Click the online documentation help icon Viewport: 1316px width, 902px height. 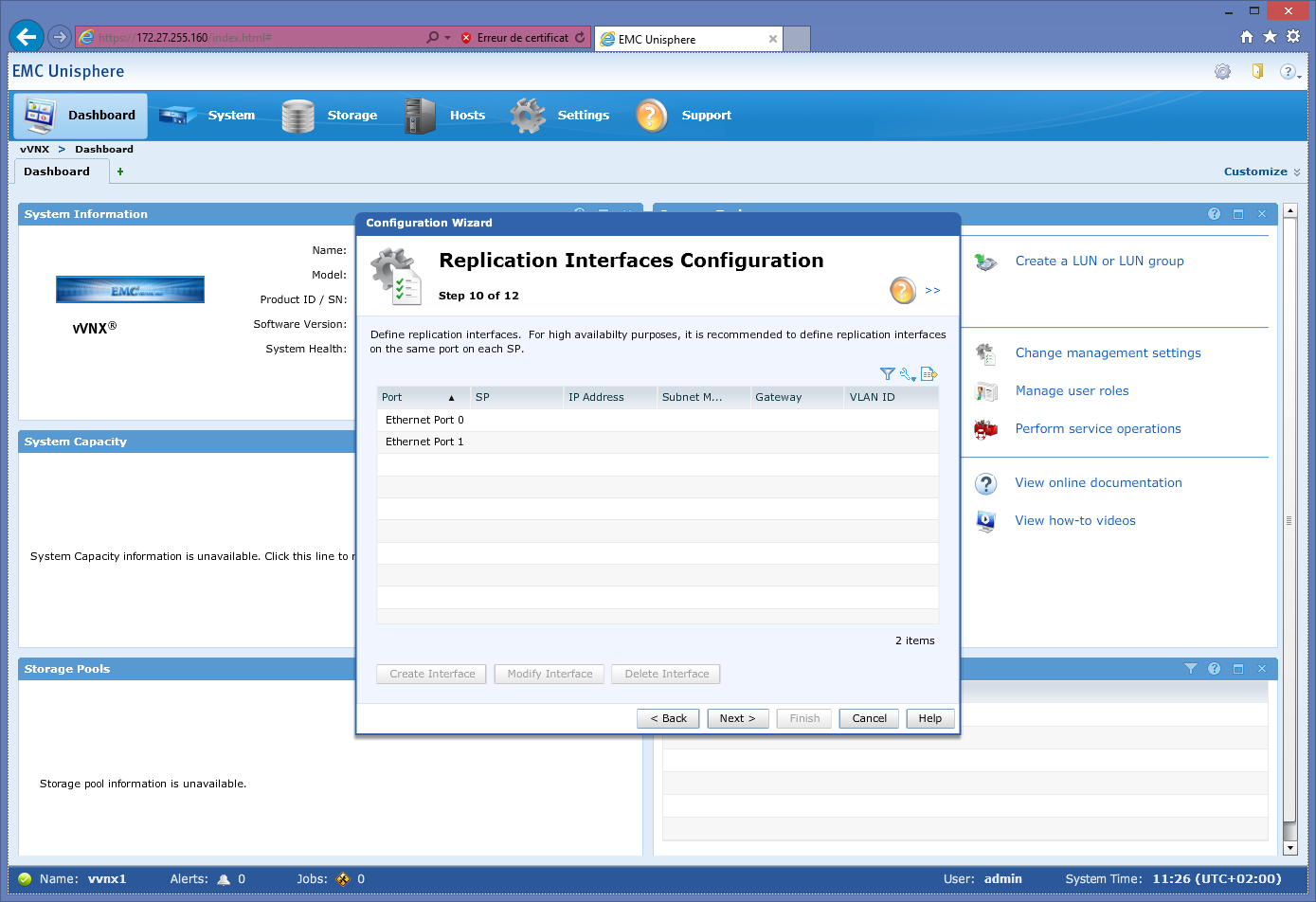point(986,484)
